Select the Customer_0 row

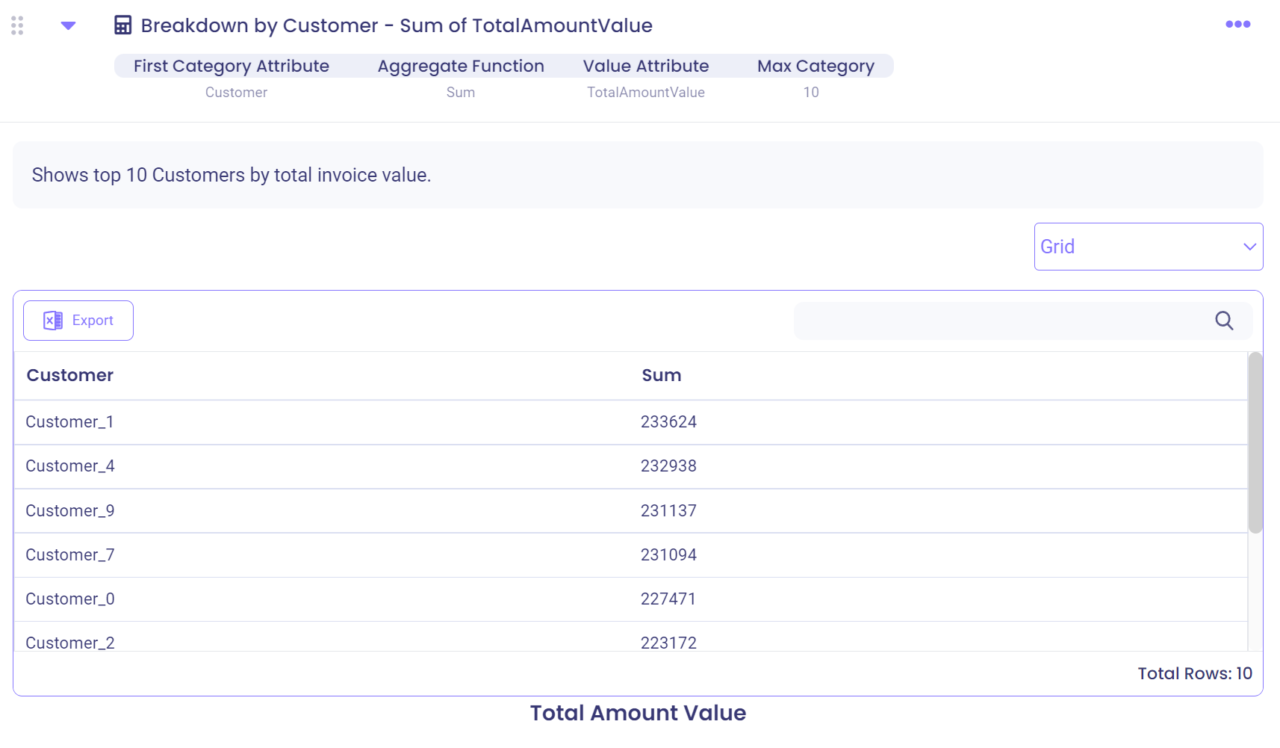[631, 598]
